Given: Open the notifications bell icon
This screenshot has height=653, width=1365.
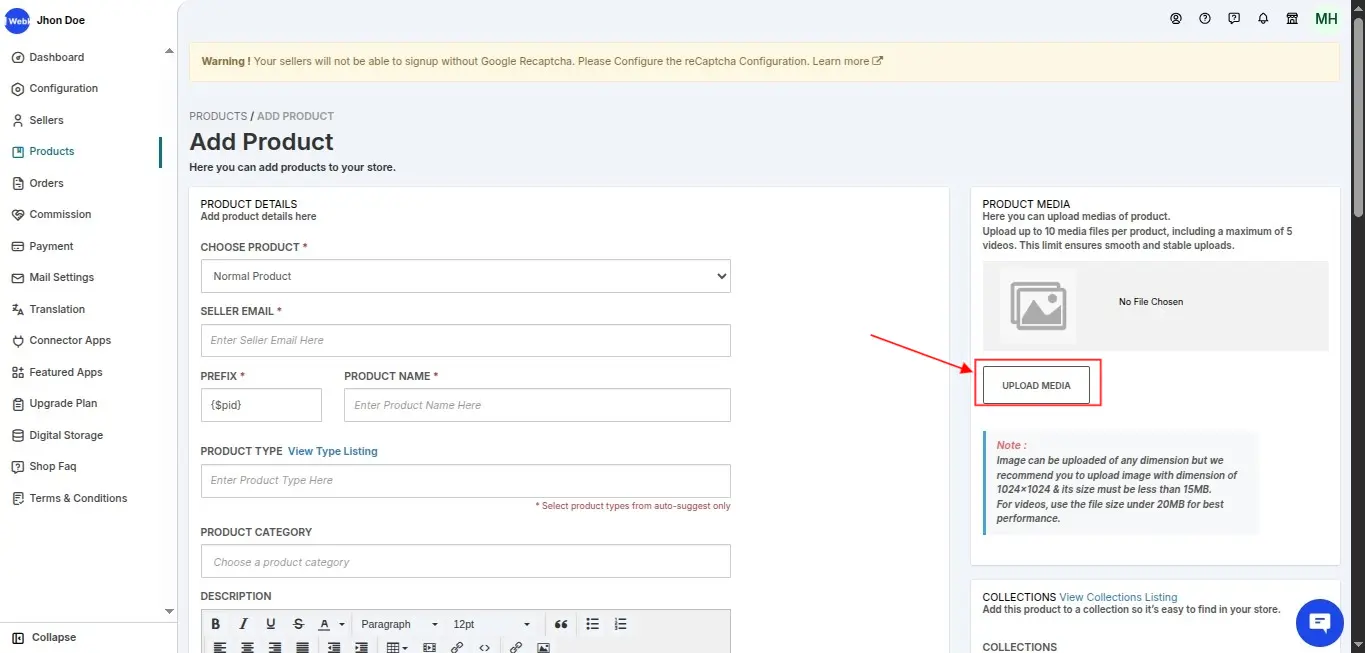Looking at the screenshot, I should [1263, 19].
